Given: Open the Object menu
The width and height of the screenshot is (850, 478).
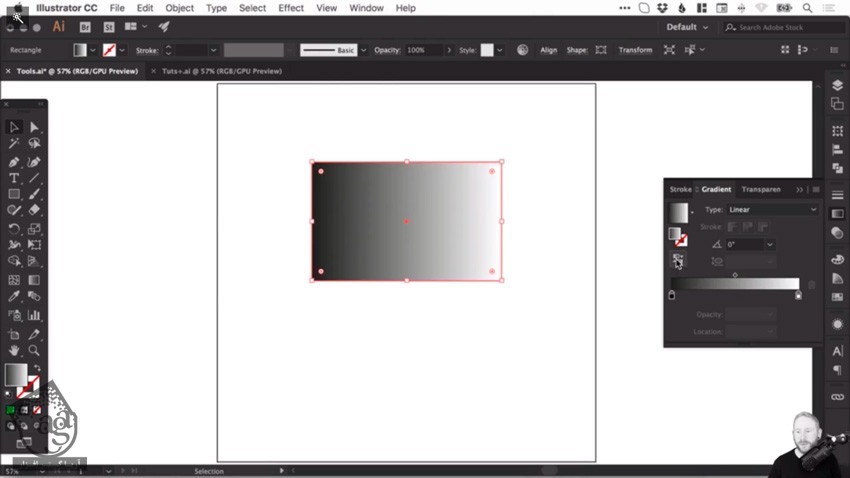Looking at the screenshot, I should pos(179,8).
